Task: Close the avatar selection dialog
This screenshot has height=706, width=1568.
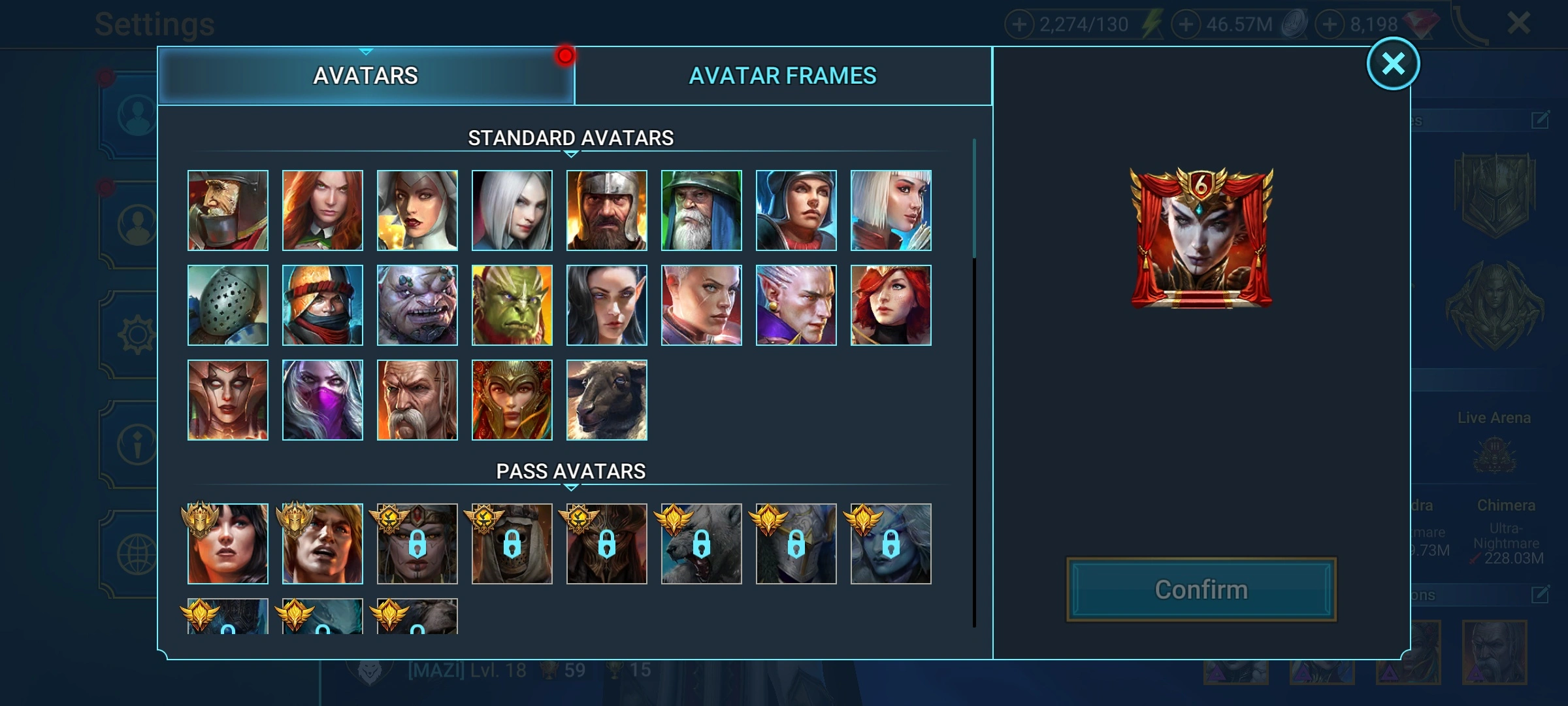Action: [1393, 63]
